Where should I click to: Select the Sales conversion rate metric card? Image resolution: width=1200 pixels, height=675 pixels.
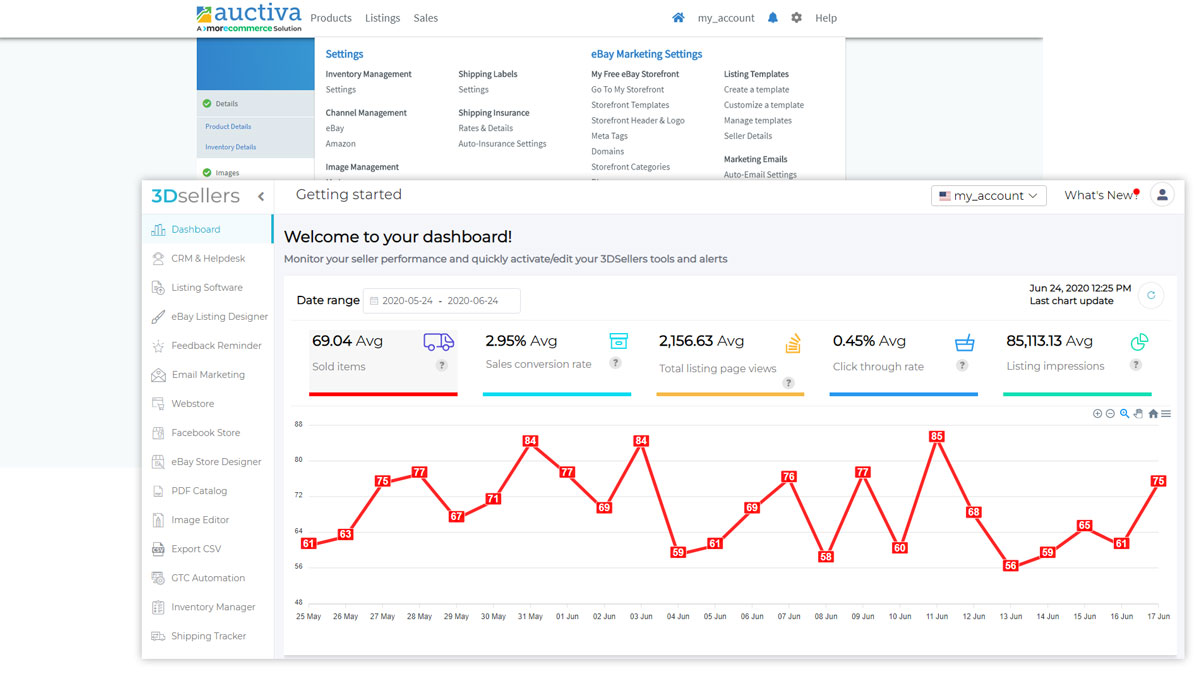click(x=557, y=362)
